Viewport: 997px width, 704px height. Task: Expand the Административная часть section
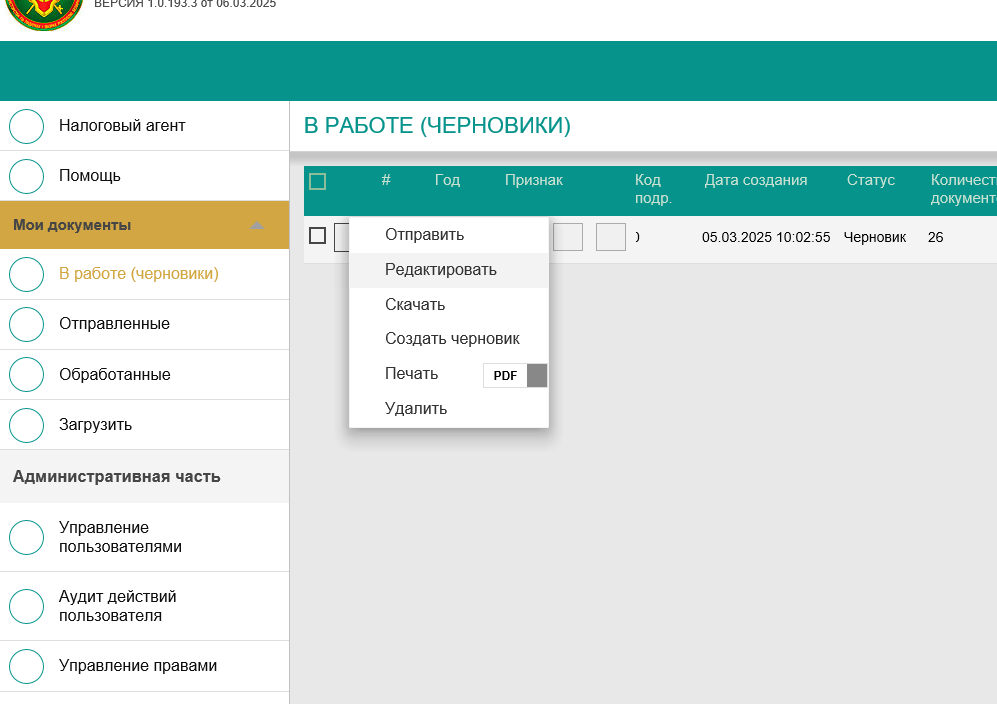[x=116, y=477]
